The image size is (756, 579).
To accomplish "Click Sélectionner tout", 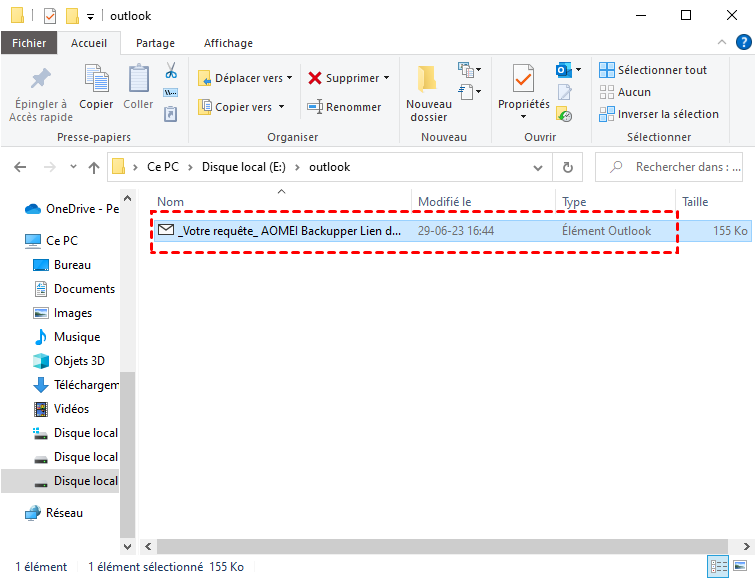I will tap(653, 70).
